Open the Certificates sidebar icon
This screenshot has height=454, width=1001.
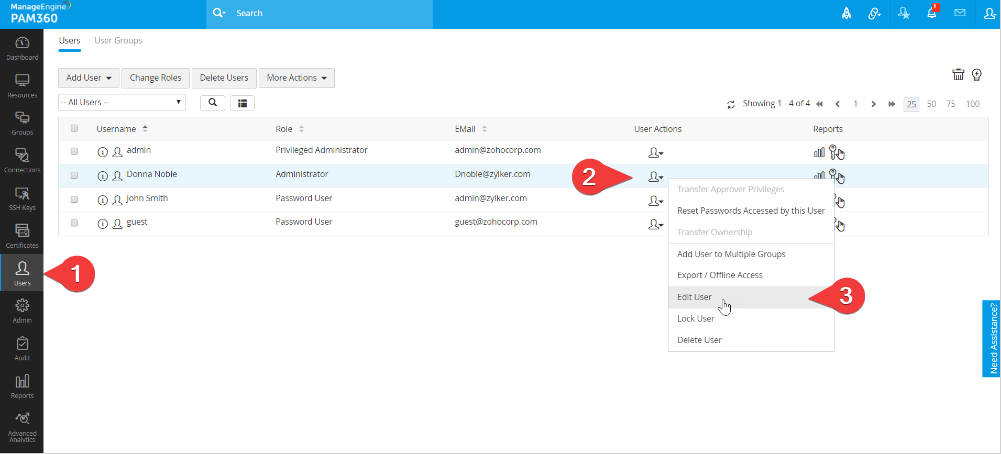(21, 234)
